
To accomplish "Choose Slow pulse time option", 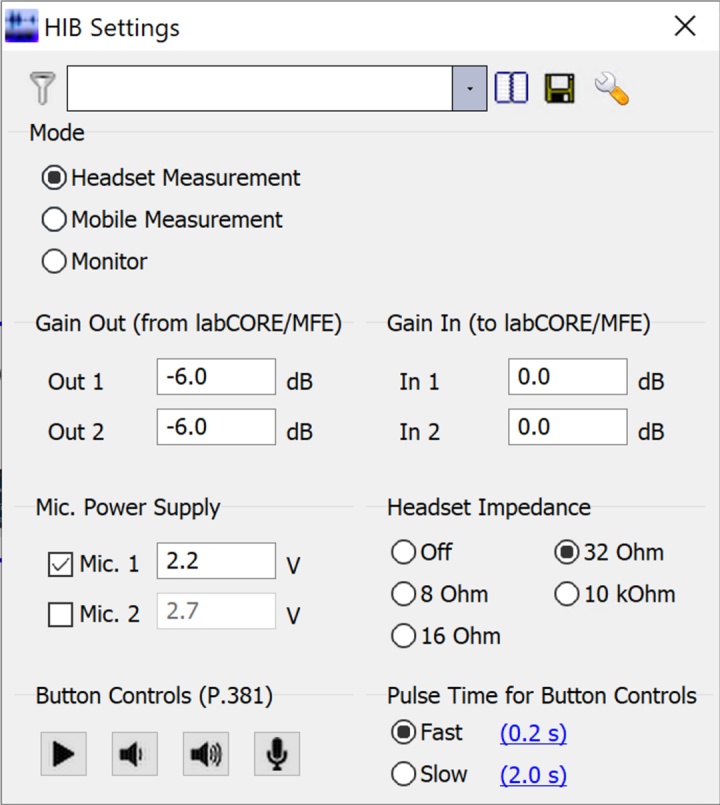I will pyautogui.click(x=404, y=774).
